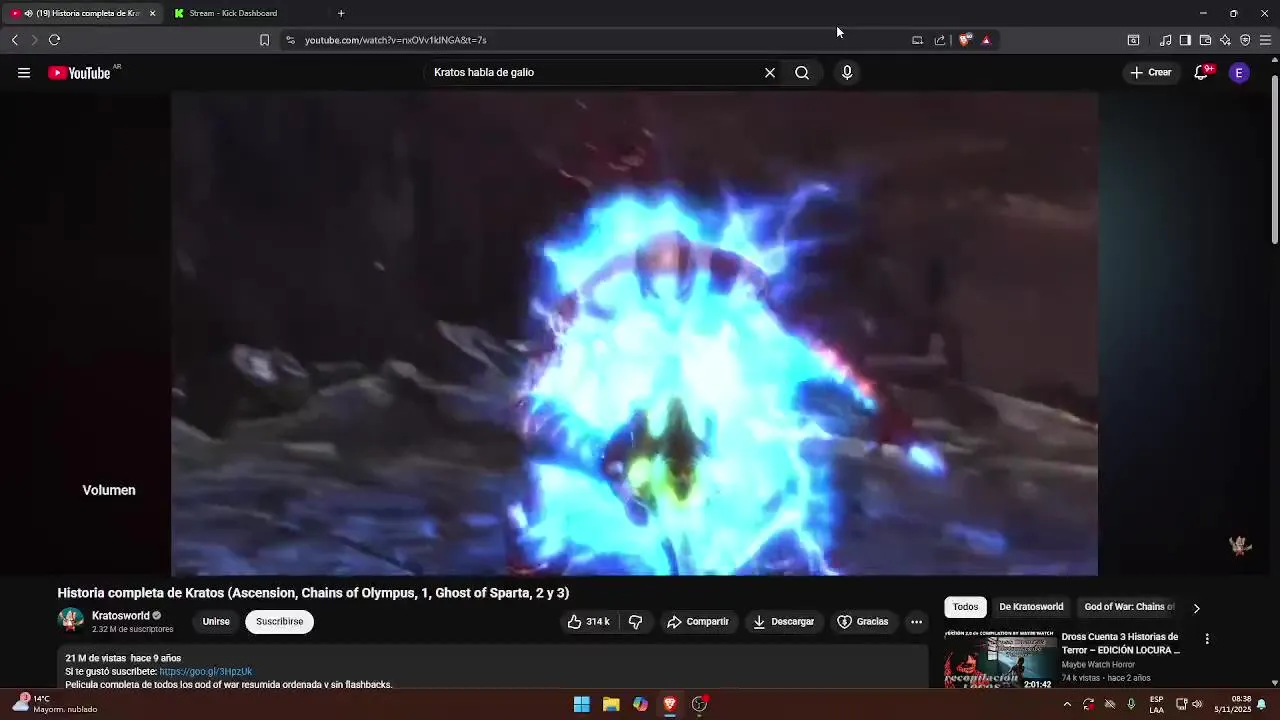The image size is (1280, 720).
Task: Open the Crear menu
Action: (x=1151, y=73)
